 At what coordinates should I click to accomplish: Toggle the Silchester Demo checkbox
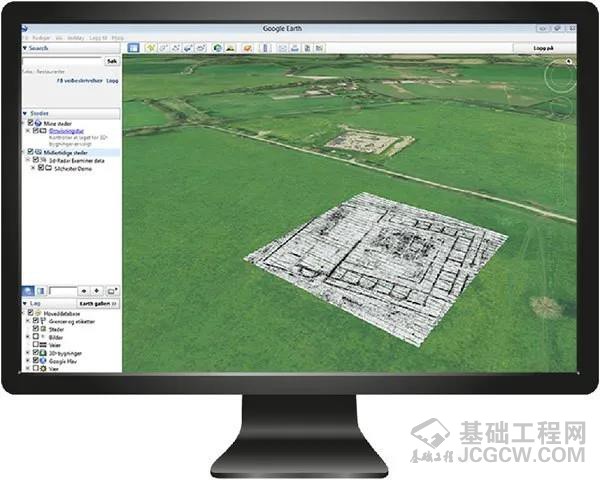[x=41, y=168]
